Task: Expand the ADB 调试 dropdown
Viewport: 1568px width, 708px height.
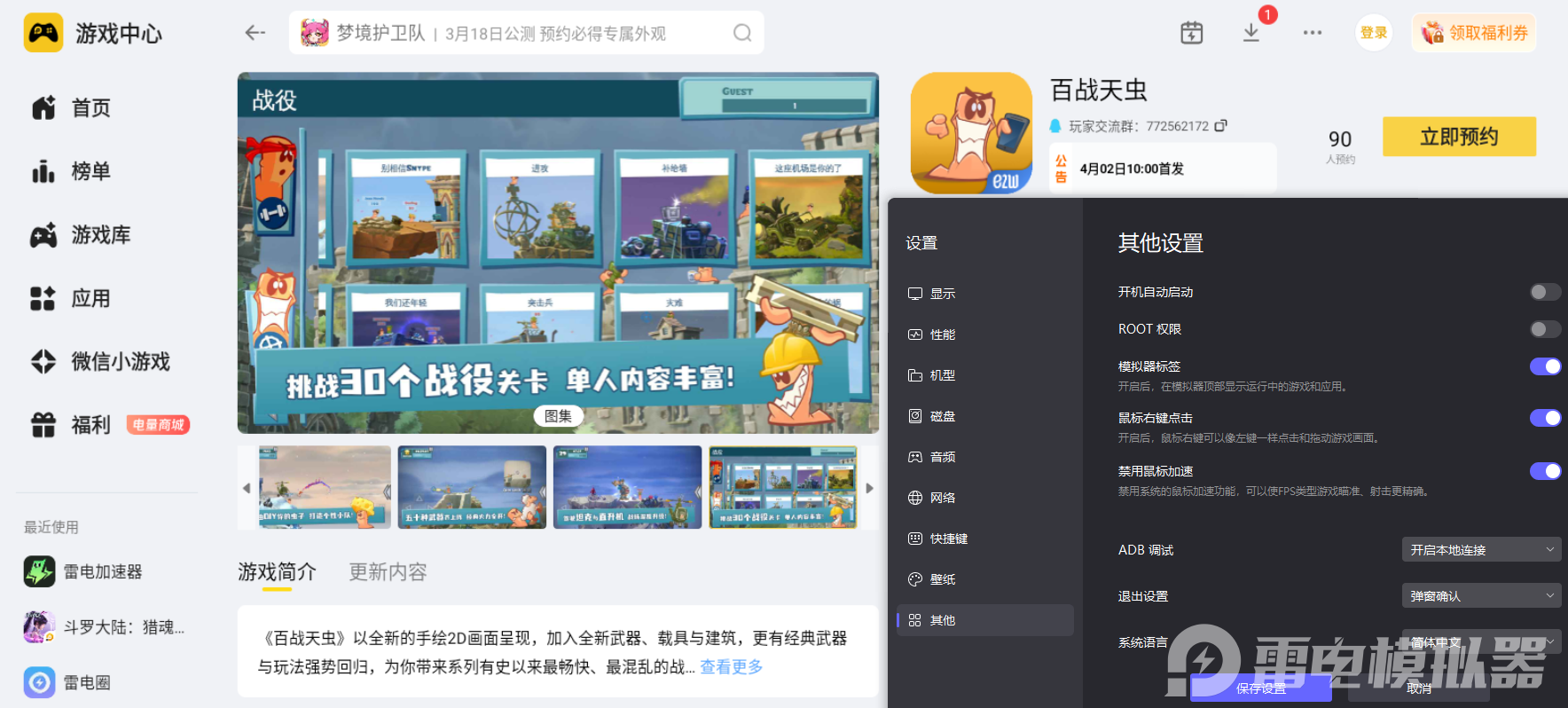Action: (x=1481, y=550)
